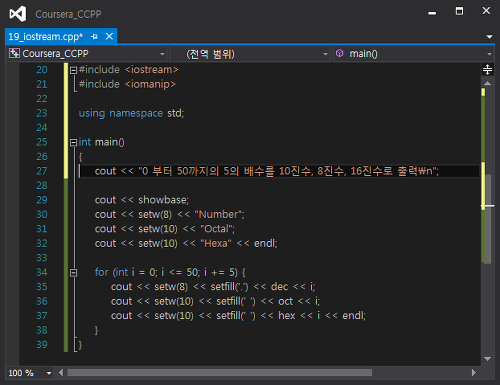Click the vertical scrollbar thumb
The image size is (500, 385).
pos(488,219)
